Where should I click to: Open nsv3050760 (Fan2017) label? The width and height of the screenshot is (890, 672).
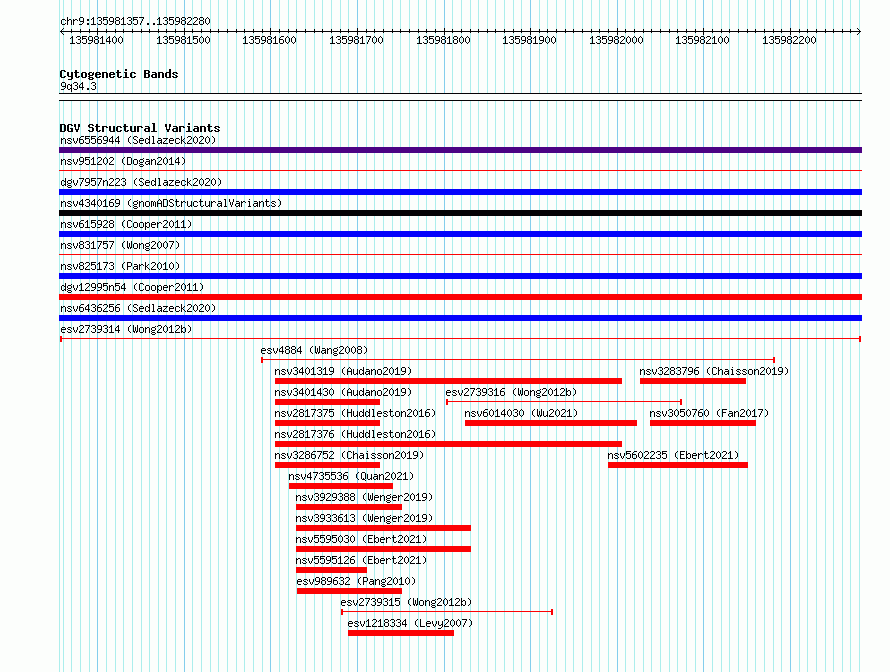tap(709, 413)
